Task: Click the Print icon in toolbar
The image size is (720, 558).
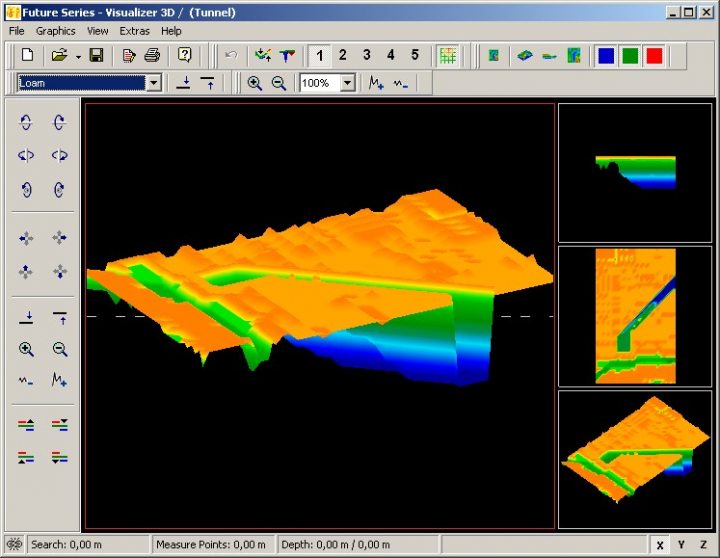Action: 152,56
